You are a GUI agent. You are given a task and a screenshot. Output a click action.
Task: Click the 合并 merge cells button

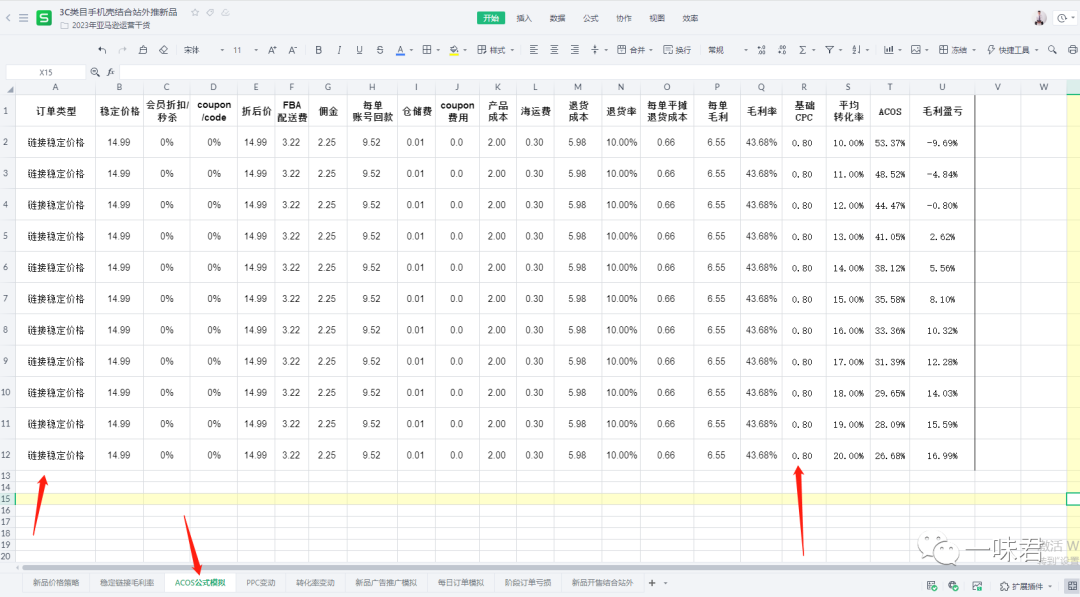point(634,50)
